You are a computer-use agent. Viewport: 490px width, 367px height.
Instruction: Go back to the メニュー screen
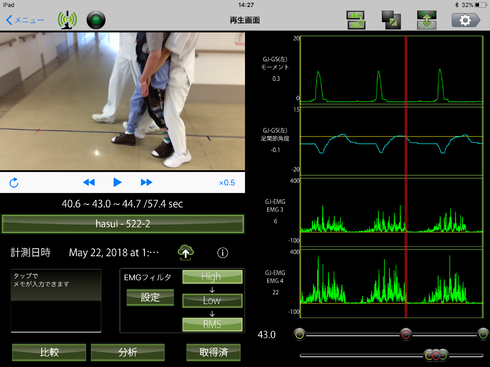coord(25,20)
